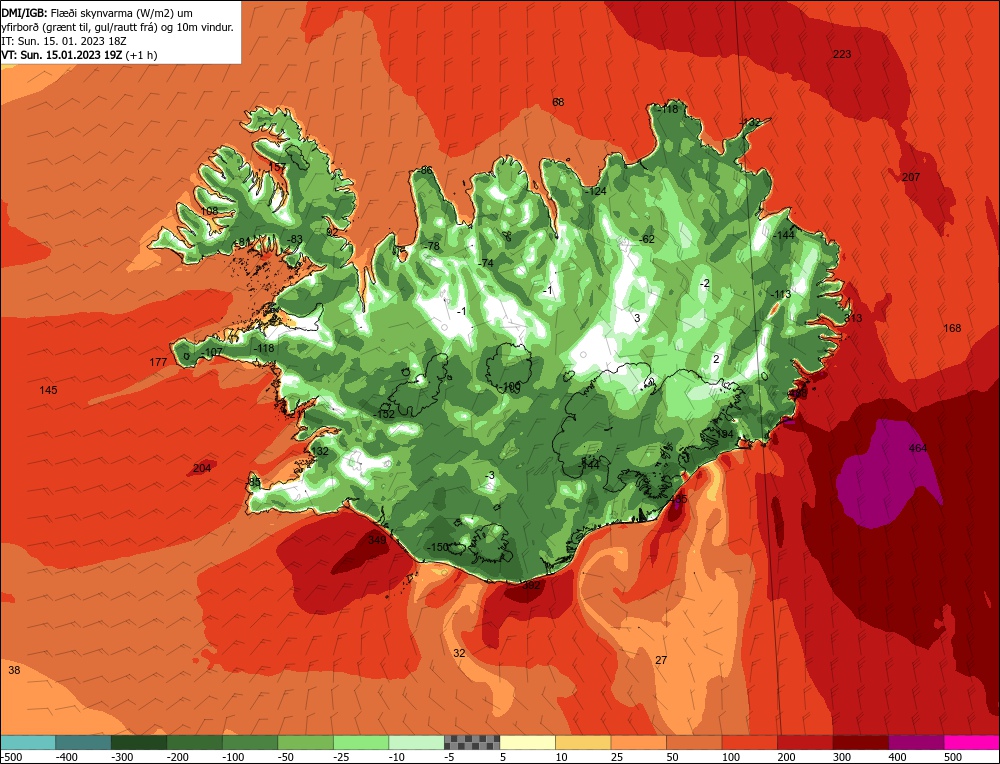Select the checkered swatch between -5 and 5
Image resolution: width=1000 pixels, height=764 pixels.
(x=472, y=742)
